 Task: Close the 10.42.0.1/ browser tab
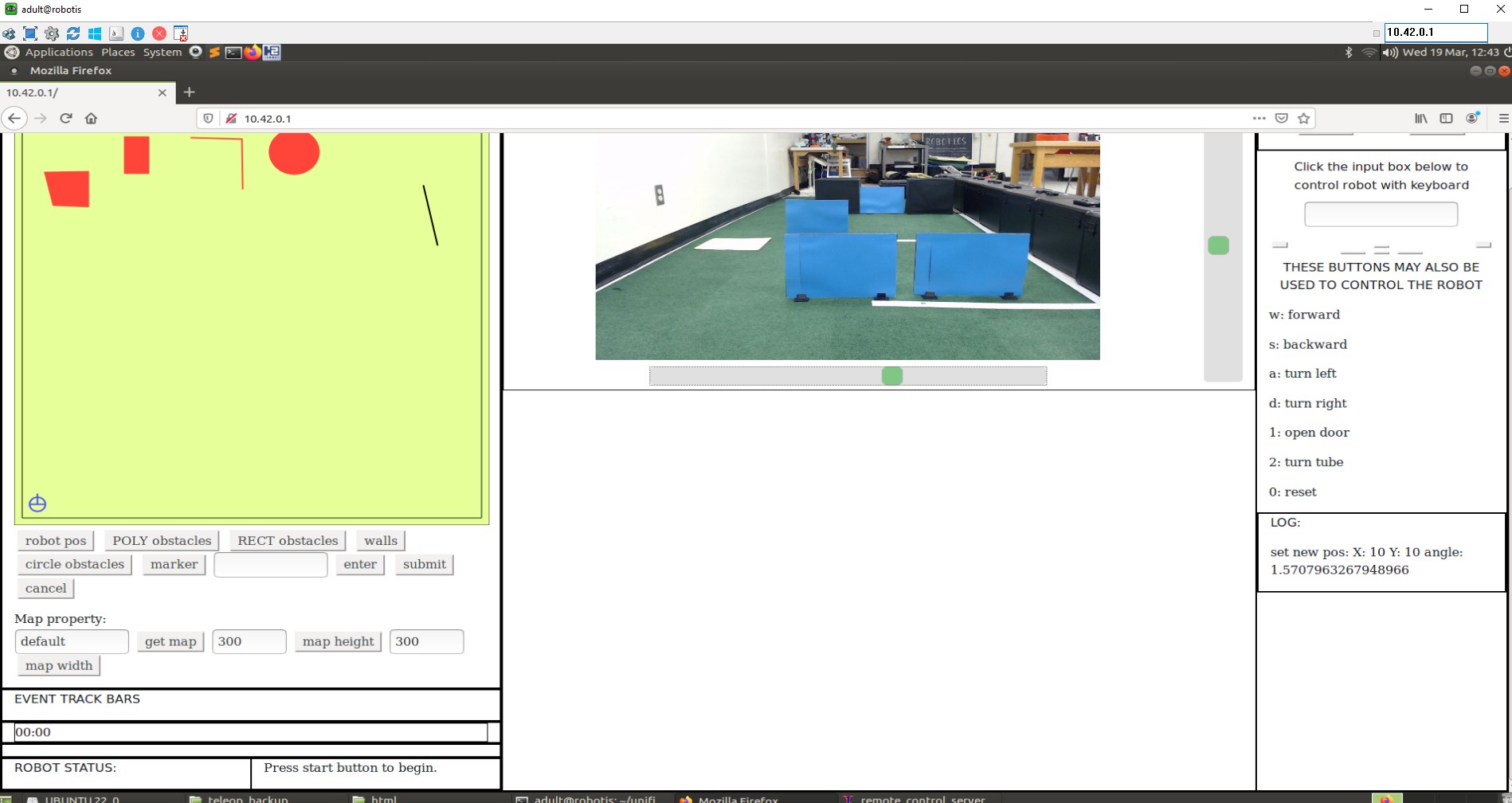163,92
